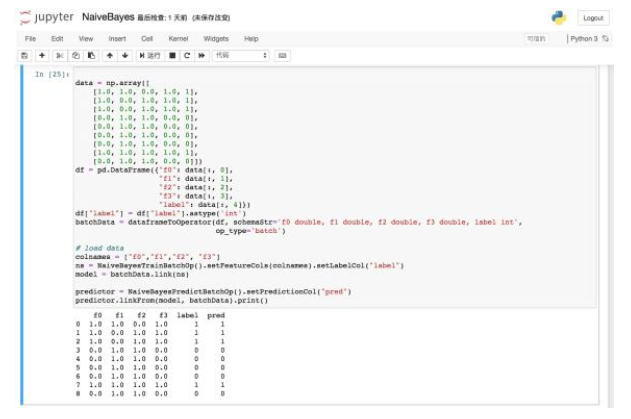631x419 pixels.
Task: Open the Cell menu
Action: click(x=147, y=39)
